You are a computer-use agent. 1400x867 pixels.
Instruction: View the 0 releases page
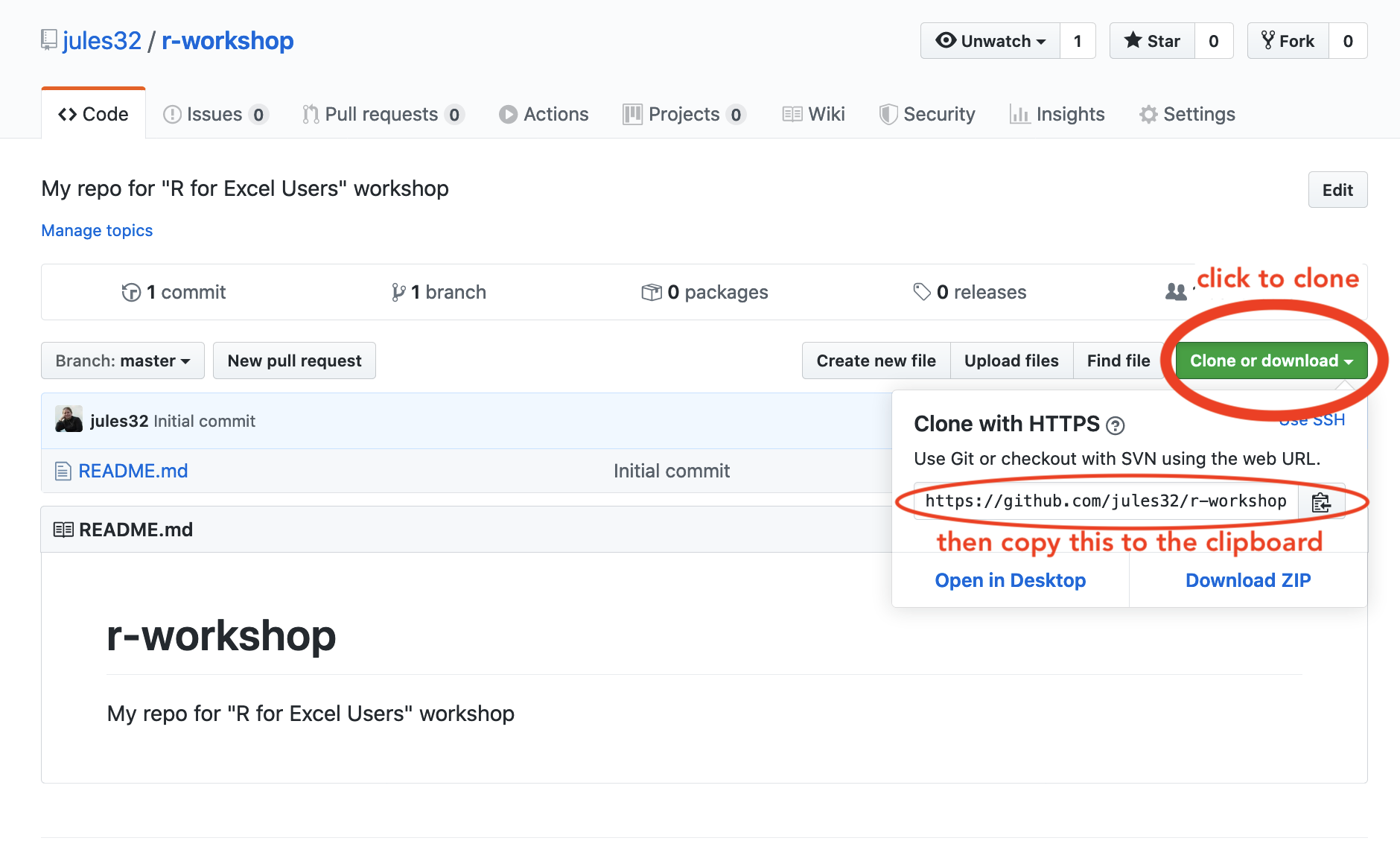[x=970, y=292]
